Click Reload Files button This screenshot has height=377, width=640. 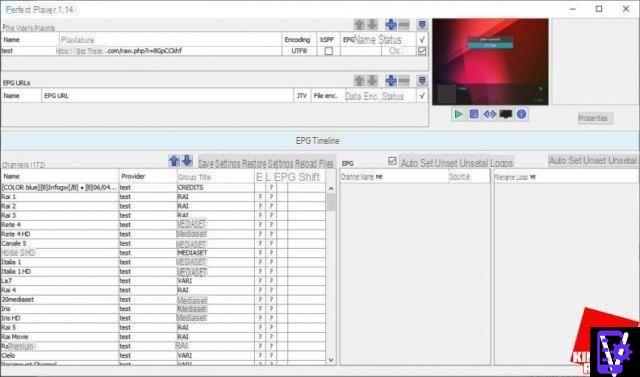[314, 164]
